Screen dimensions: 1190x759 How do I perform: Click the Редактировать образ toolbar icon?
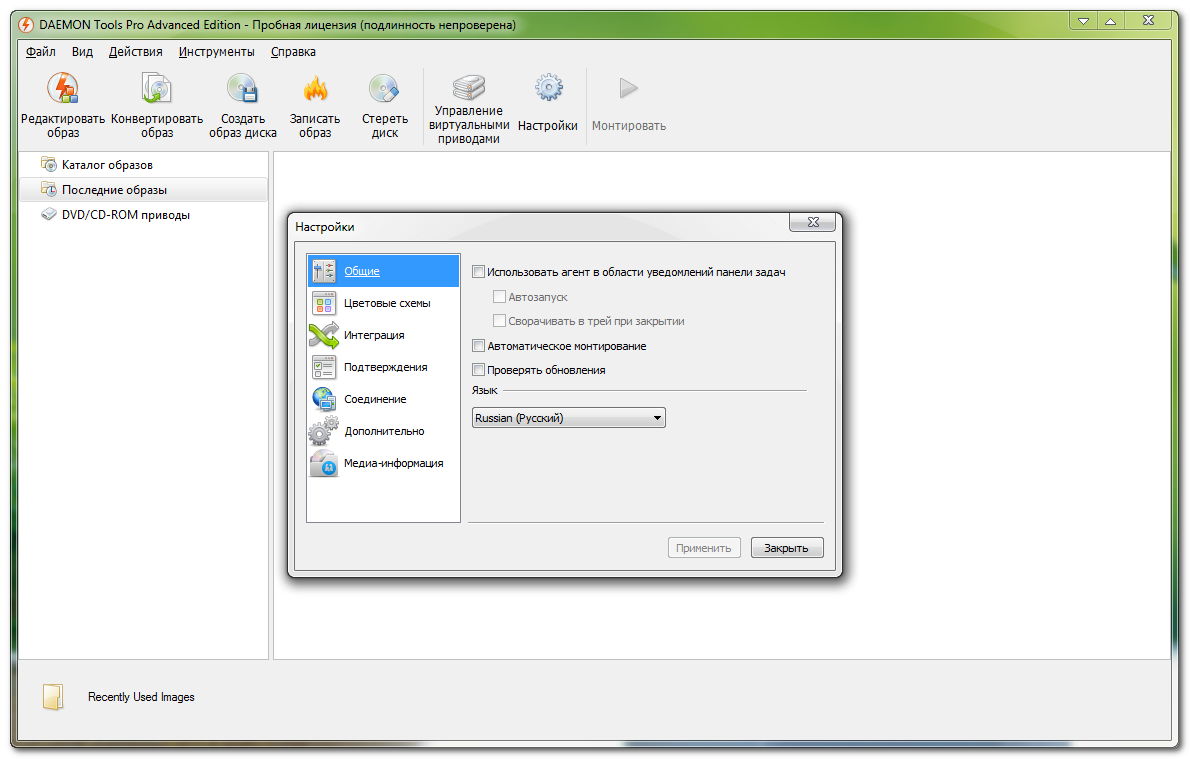tap(63, 90)
